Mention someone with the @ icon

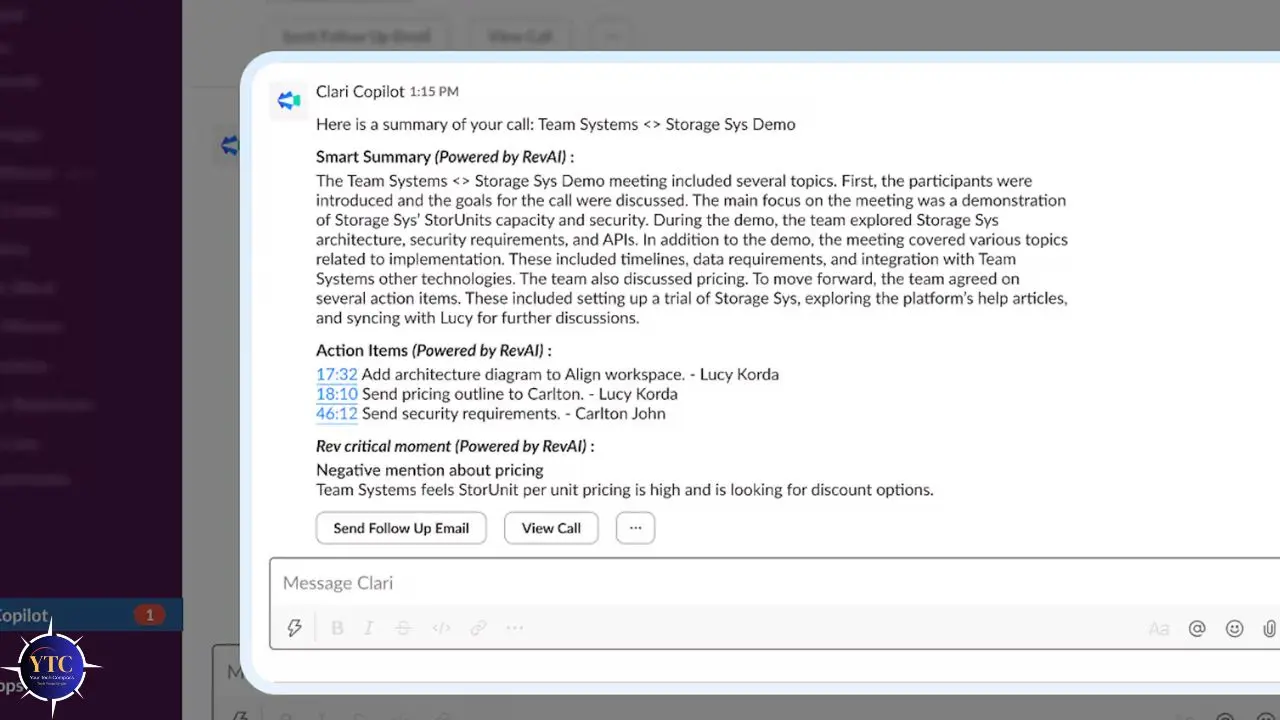1197,629
